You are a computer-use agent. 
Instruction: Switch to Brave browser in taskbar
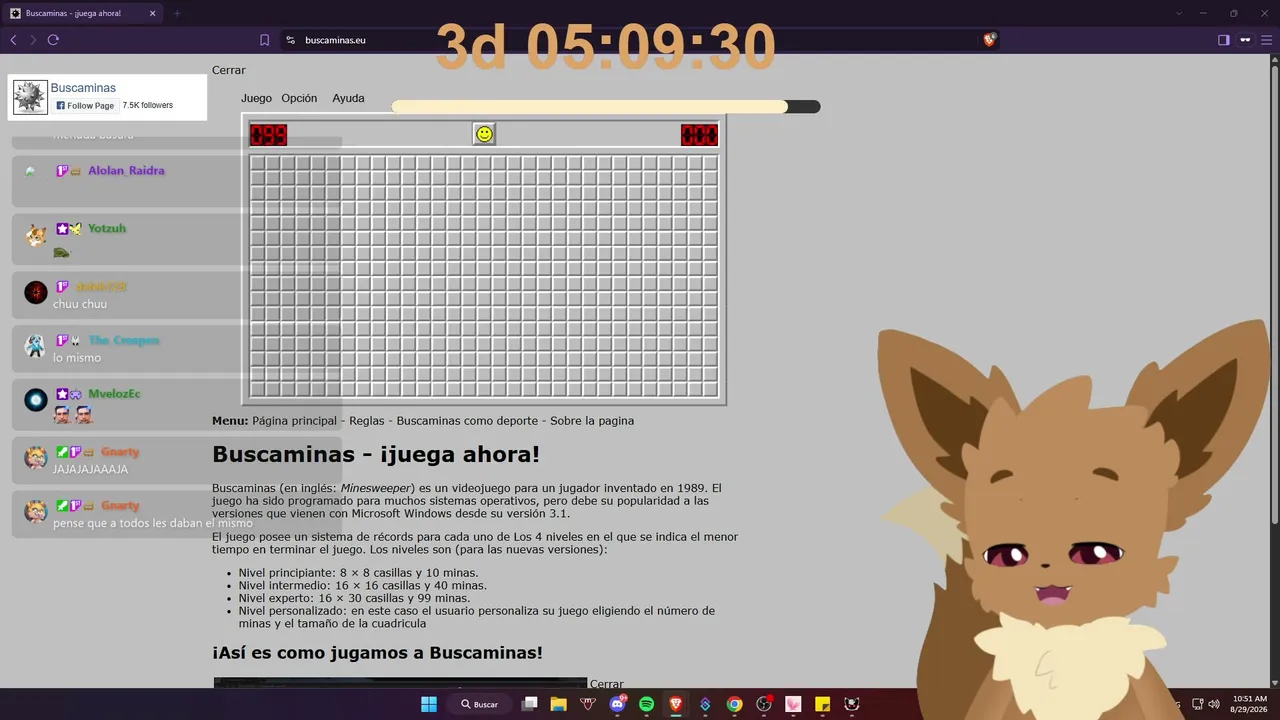tap(676, 704)
